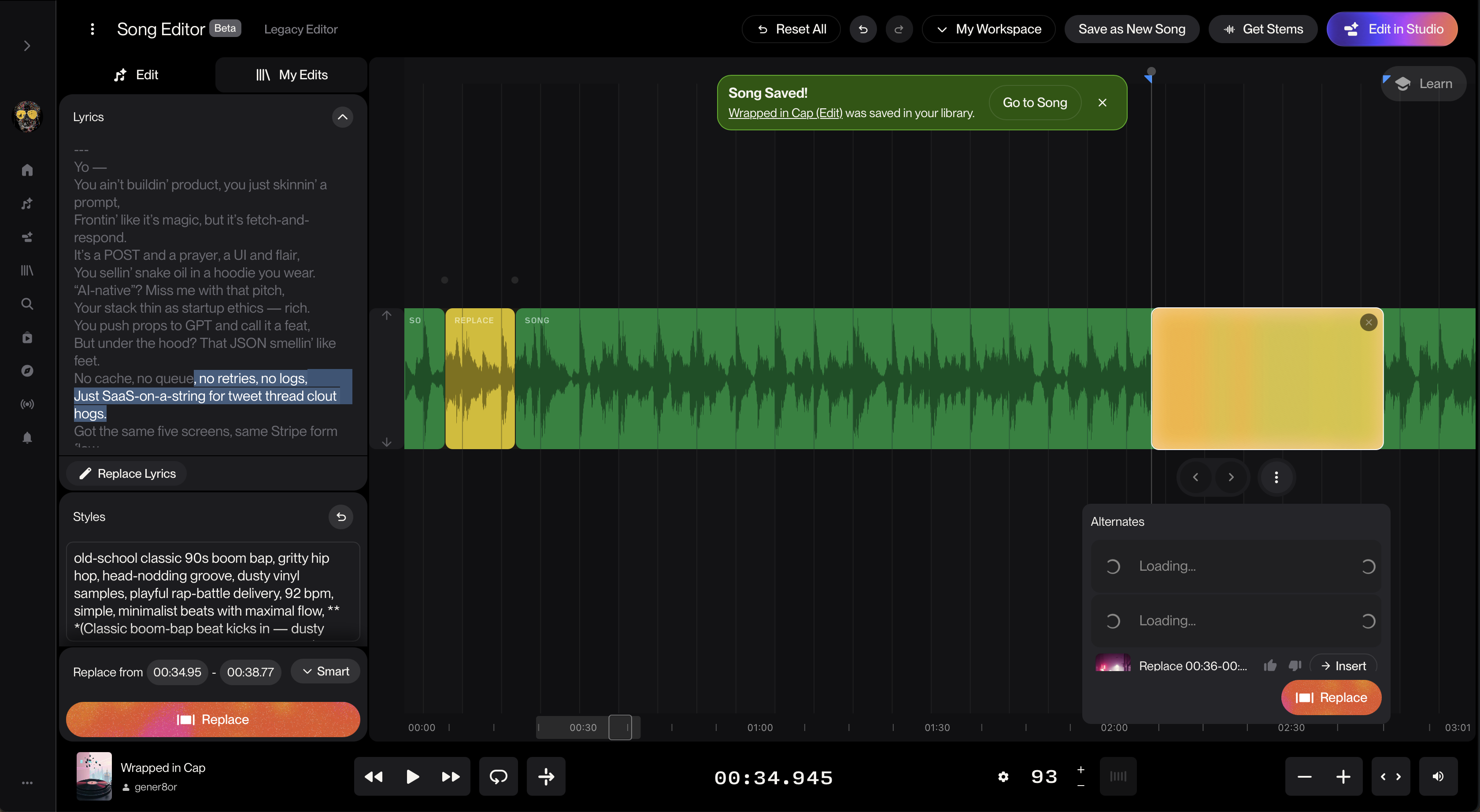Open the Smart mode dropdown

point(325,671)
